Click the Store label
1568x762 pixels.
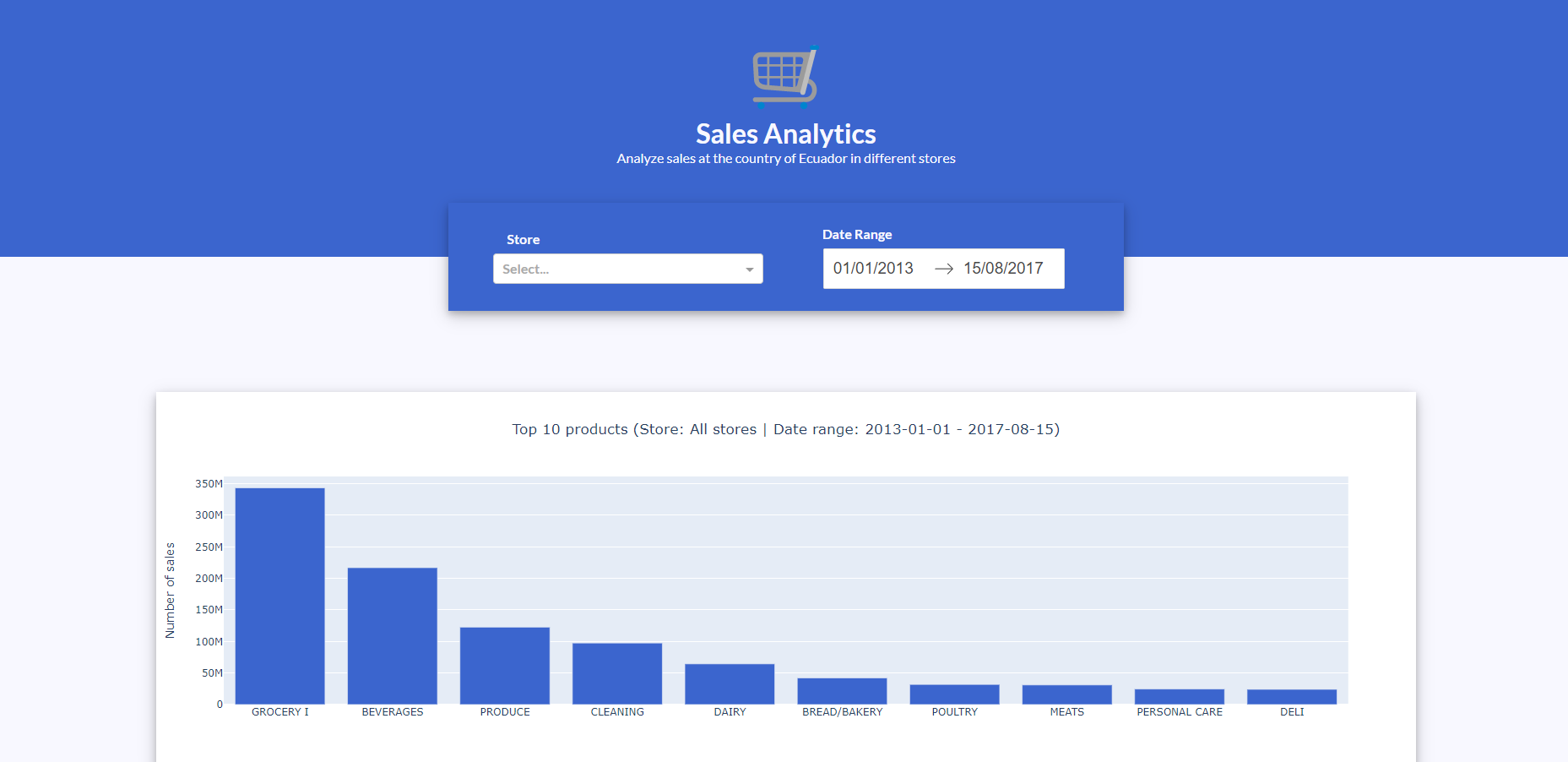click(523, 240)
